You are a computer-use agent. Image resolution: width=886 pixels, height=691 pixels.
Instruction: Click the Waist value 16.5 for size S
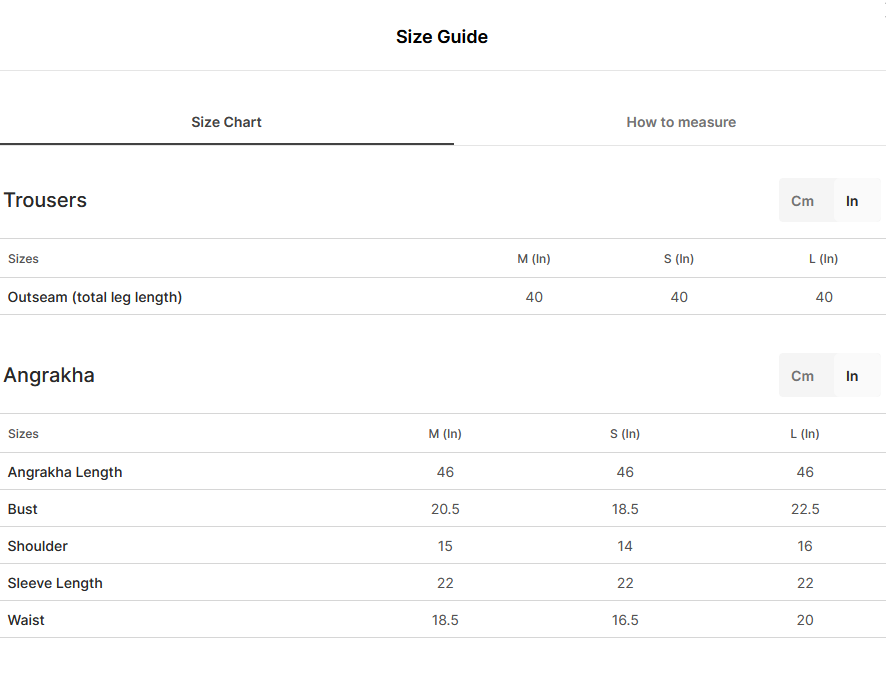coord(625,620)
